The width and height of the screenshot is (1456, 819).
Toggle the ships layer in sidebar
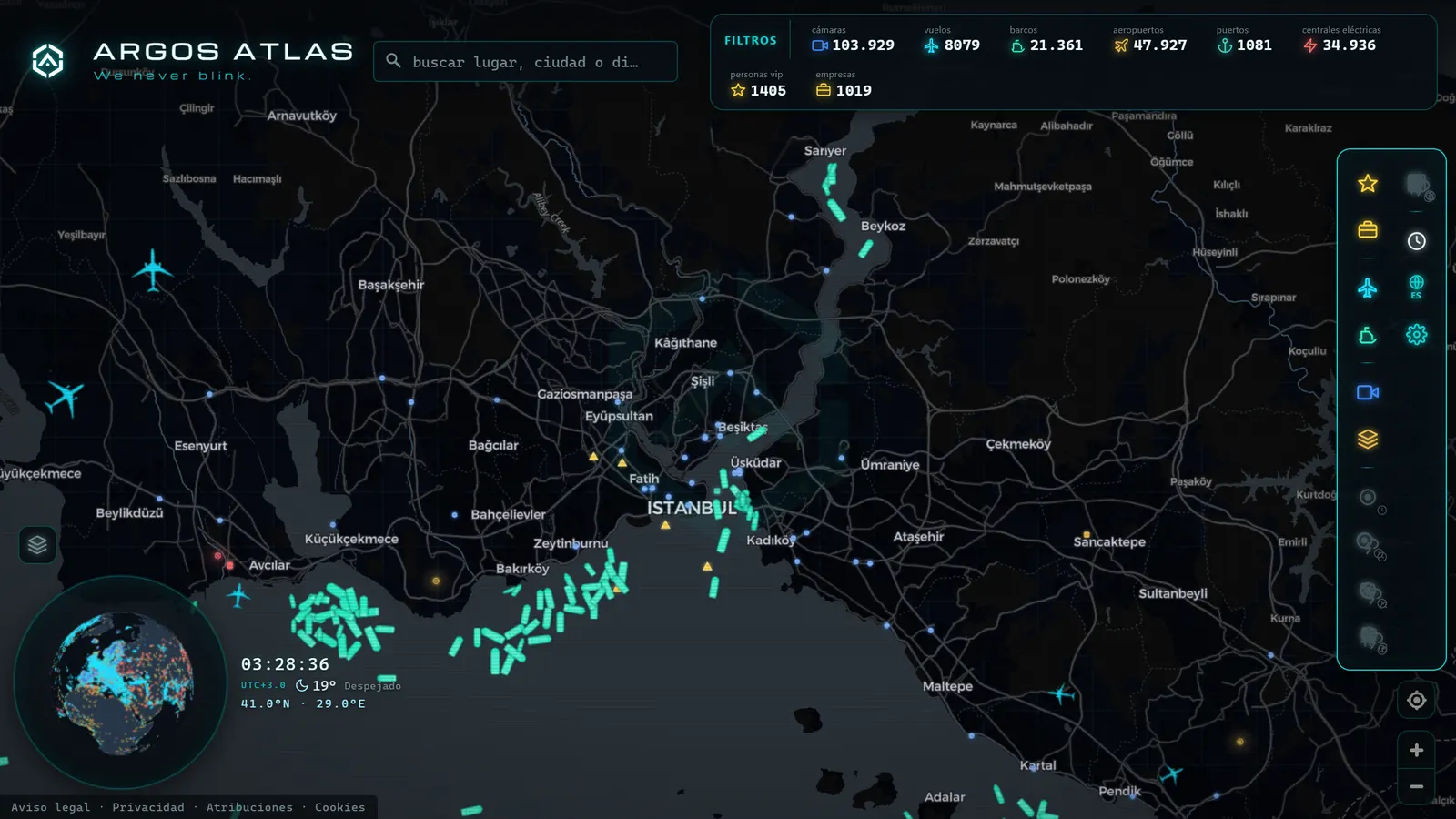pyautogui.click(x=1367, y=336)
